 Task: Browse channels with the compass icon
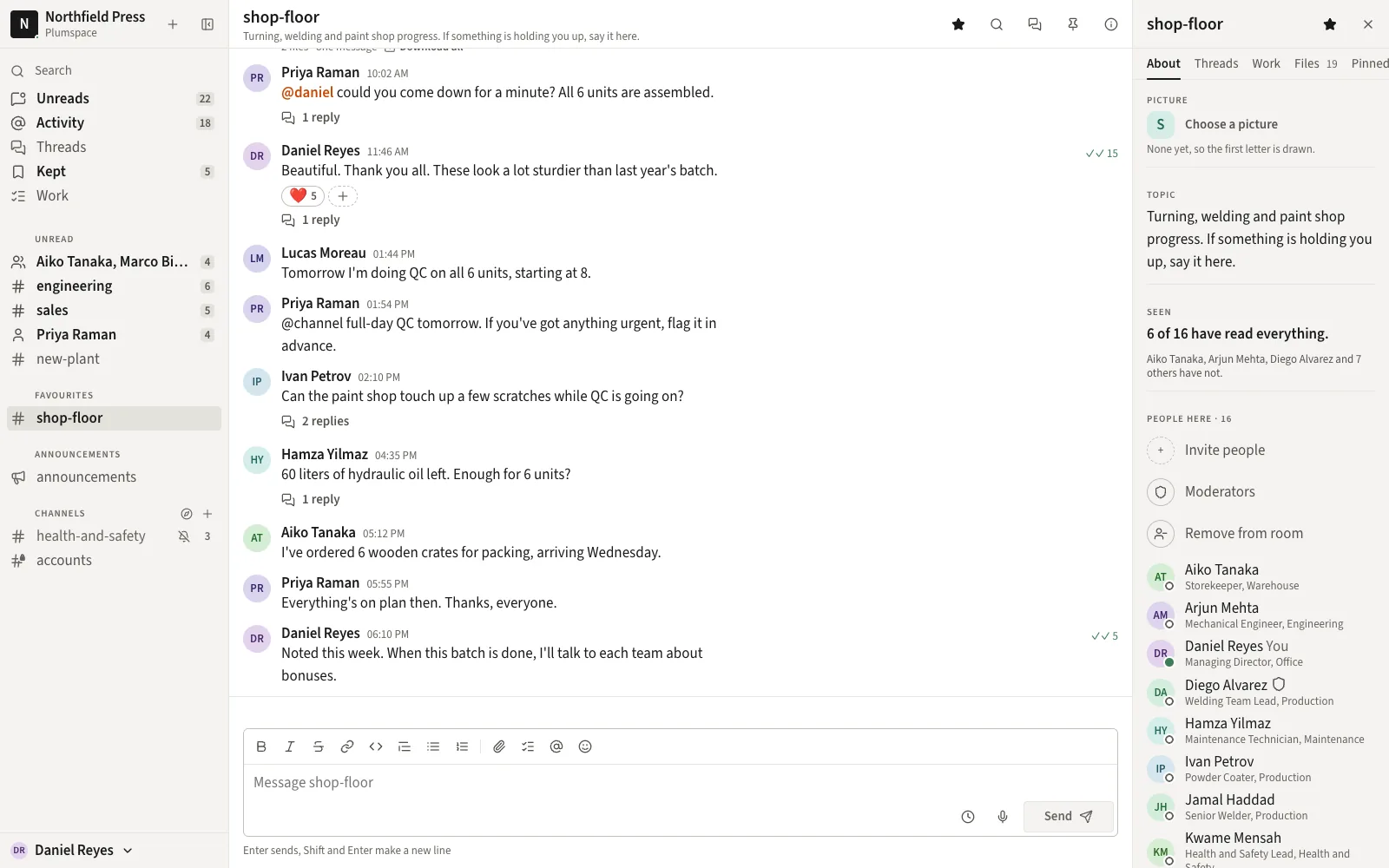pyautogui.click(x=186, y=514)
